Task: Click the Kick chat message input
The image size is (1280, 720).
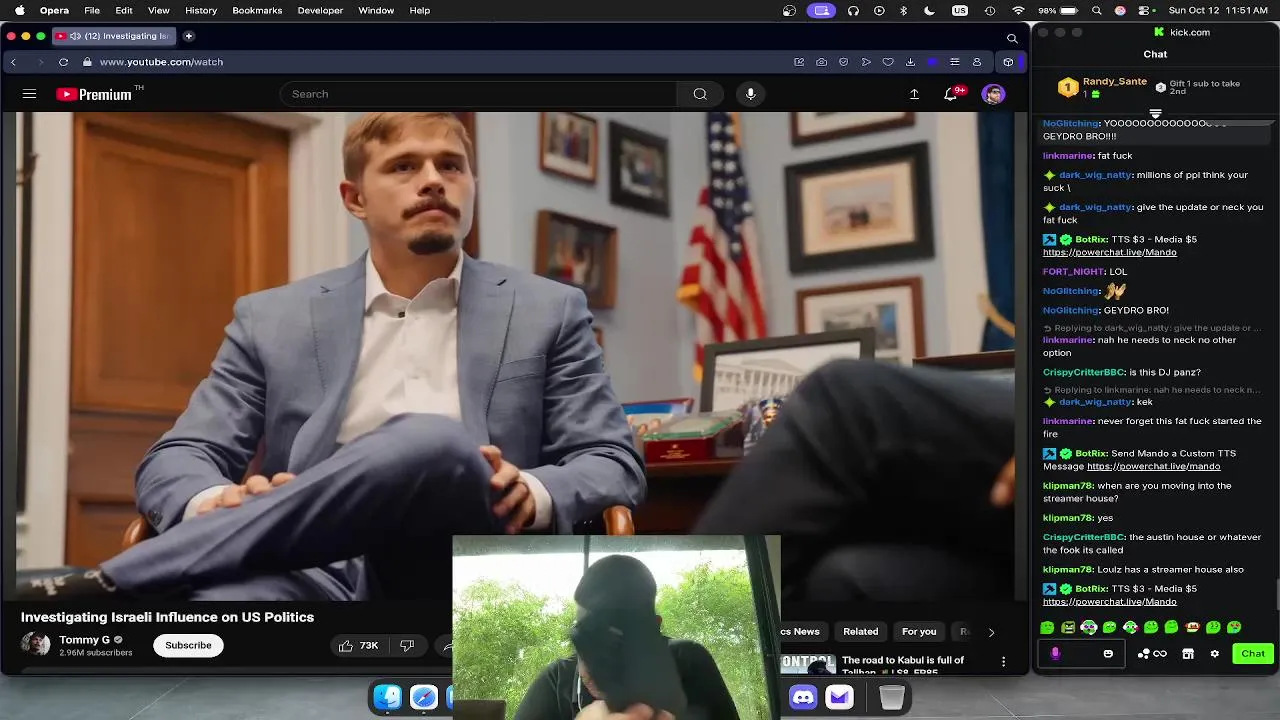Action: coord(1082,654)
